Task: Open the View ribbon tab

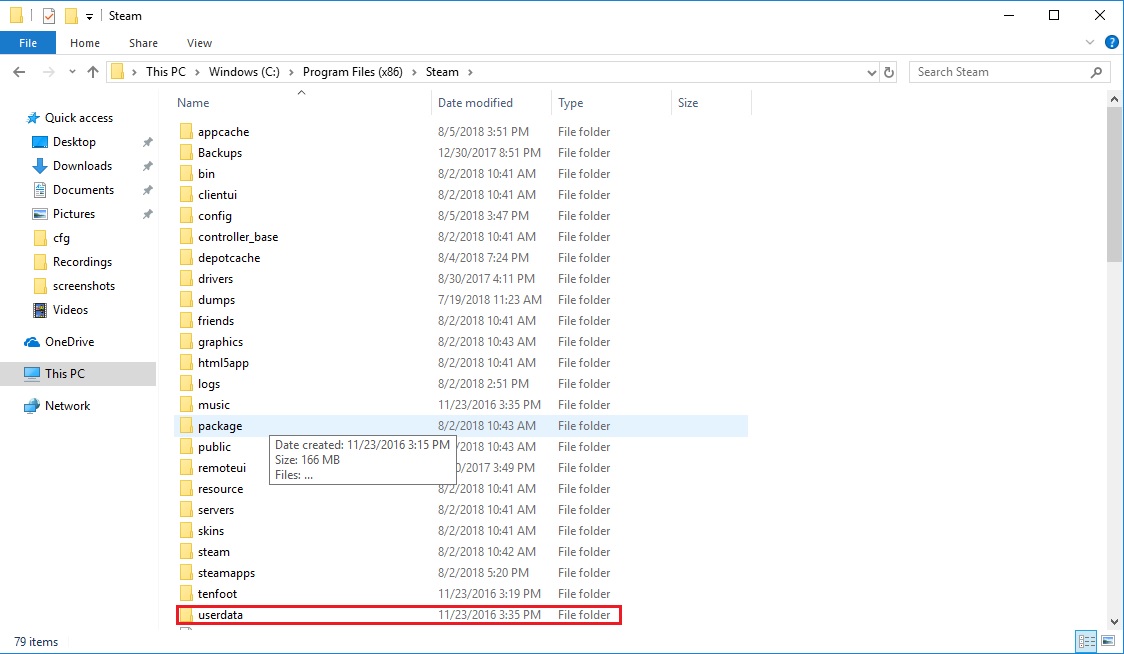Action: pos(199,43)
